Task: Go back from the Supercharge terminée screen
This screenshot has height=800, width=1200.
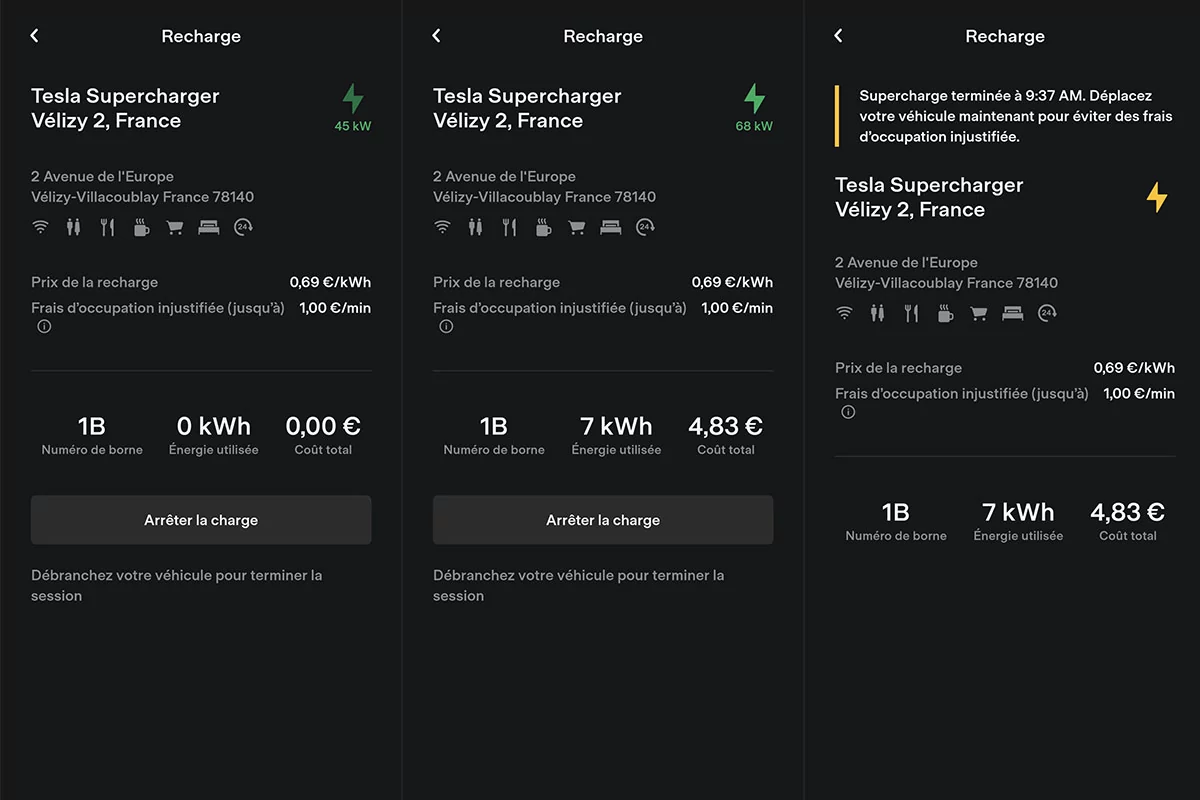Action: [x=838, y=36]
